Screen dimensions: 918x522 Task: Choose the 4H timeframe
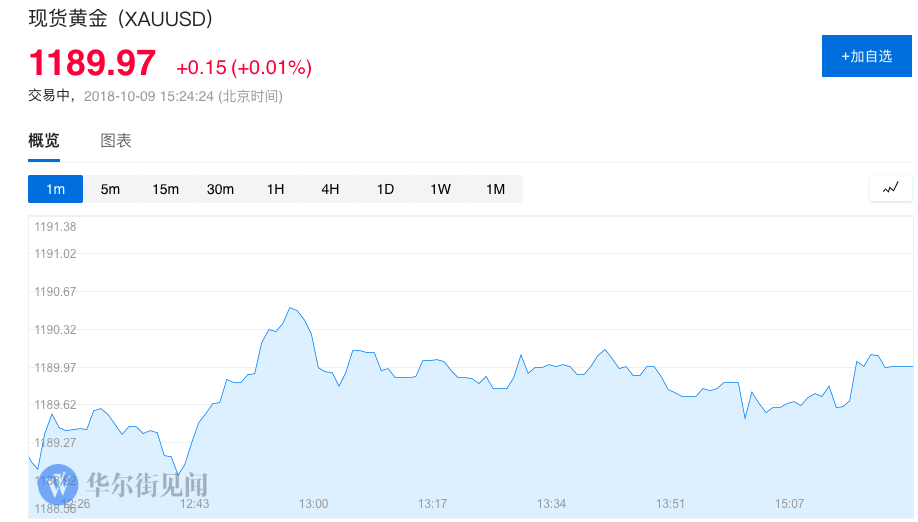[x=330, y=189]
